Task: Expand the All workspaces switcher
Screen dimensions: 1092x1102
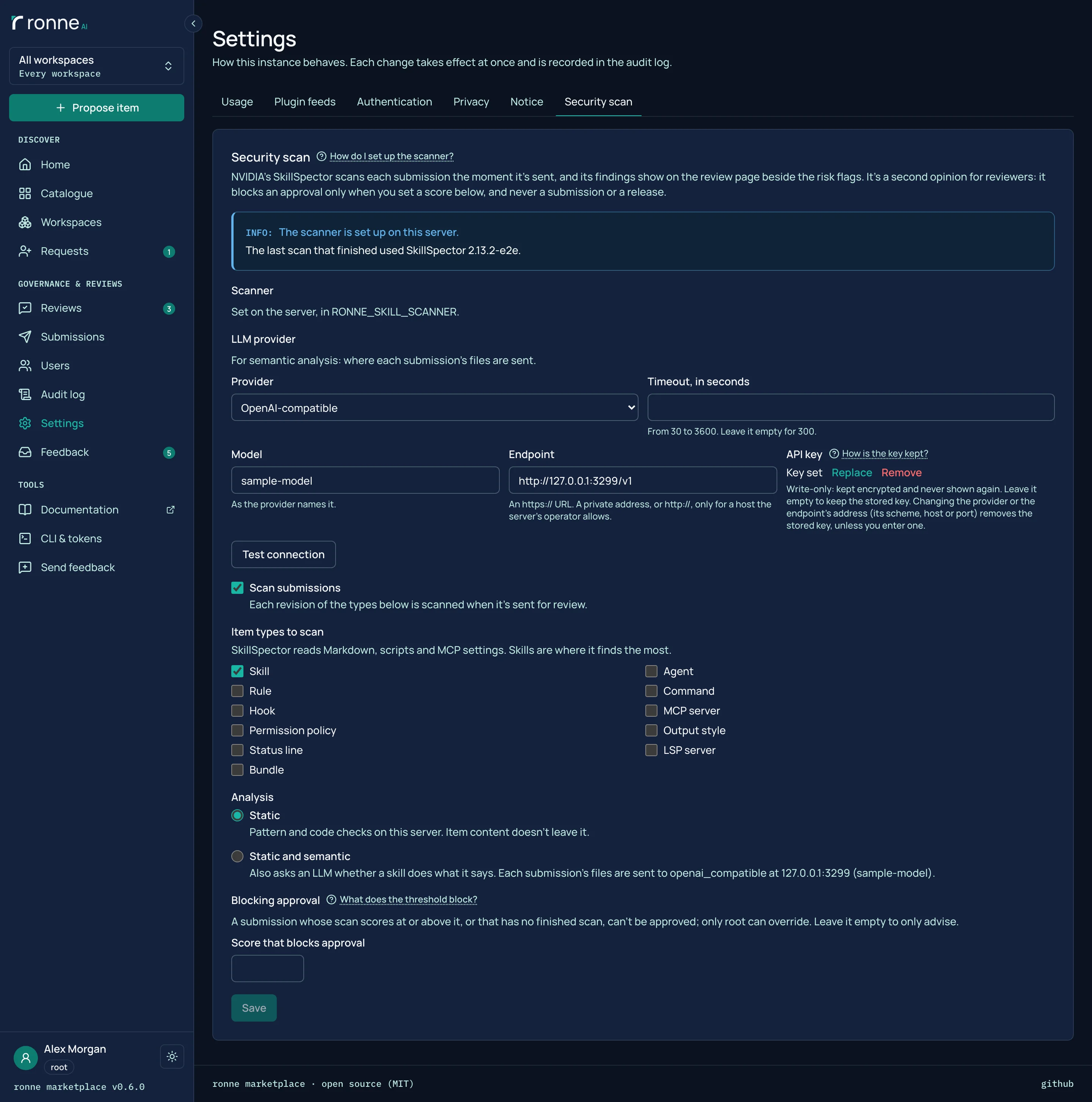Action: click(x=96, y=66)
